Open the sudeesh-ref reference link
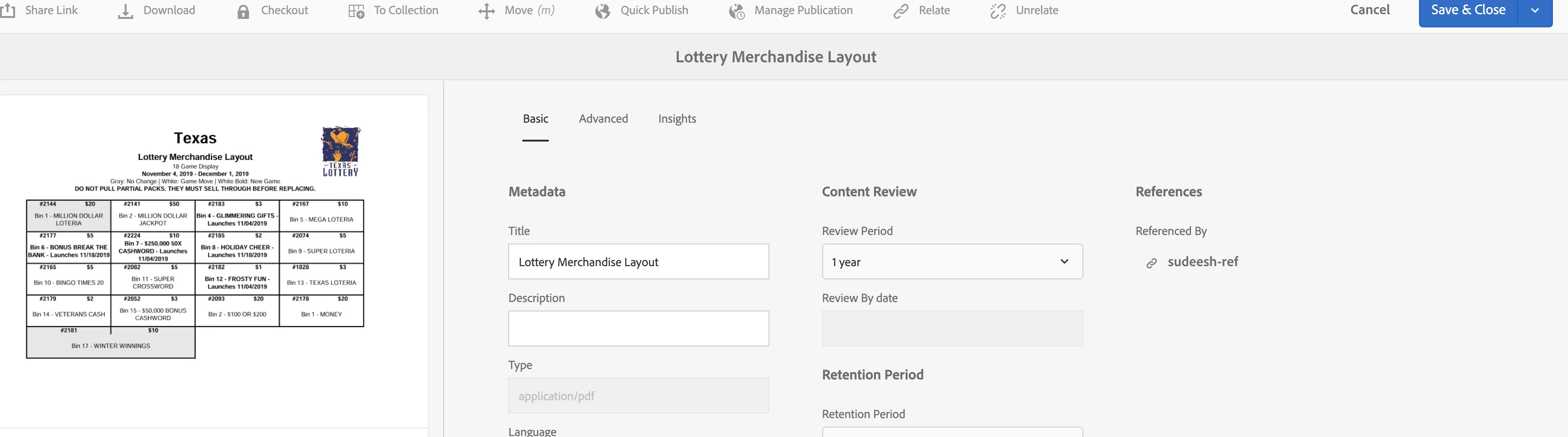1568x437 pixels. click(x=1202, y=262)
